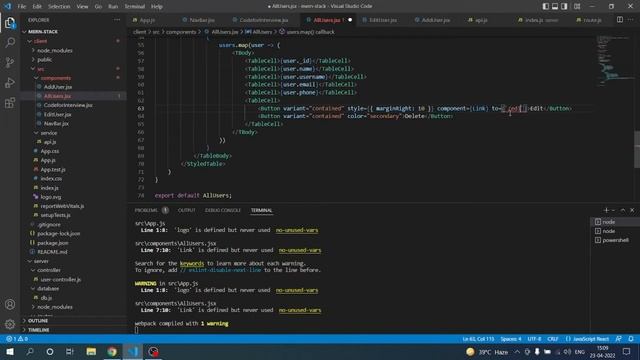Open the Help menu
640x360 pixels.
(x=157, y=6)
